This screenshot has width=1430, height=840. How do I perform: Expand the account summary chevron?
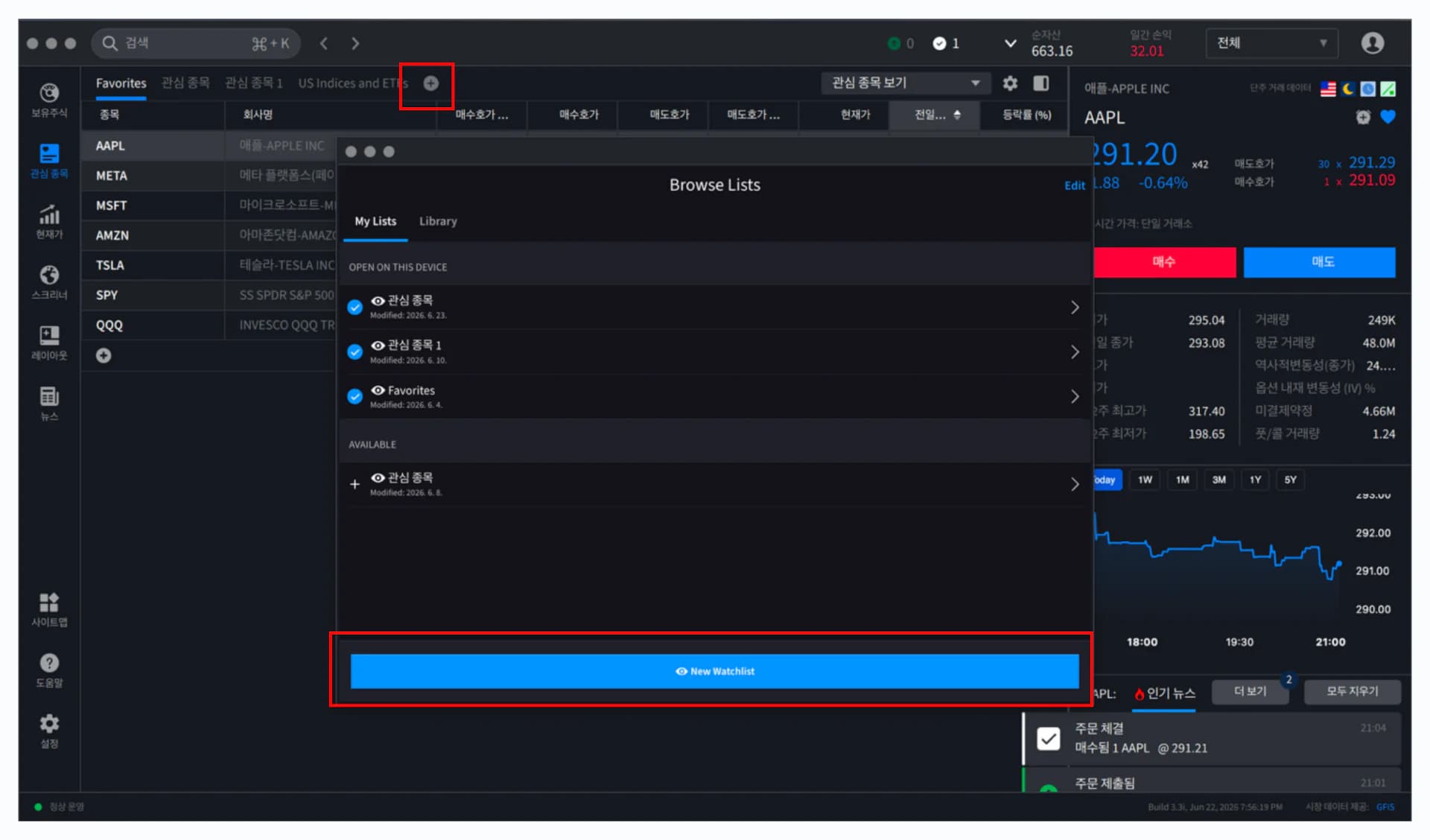pos(1010,43)
